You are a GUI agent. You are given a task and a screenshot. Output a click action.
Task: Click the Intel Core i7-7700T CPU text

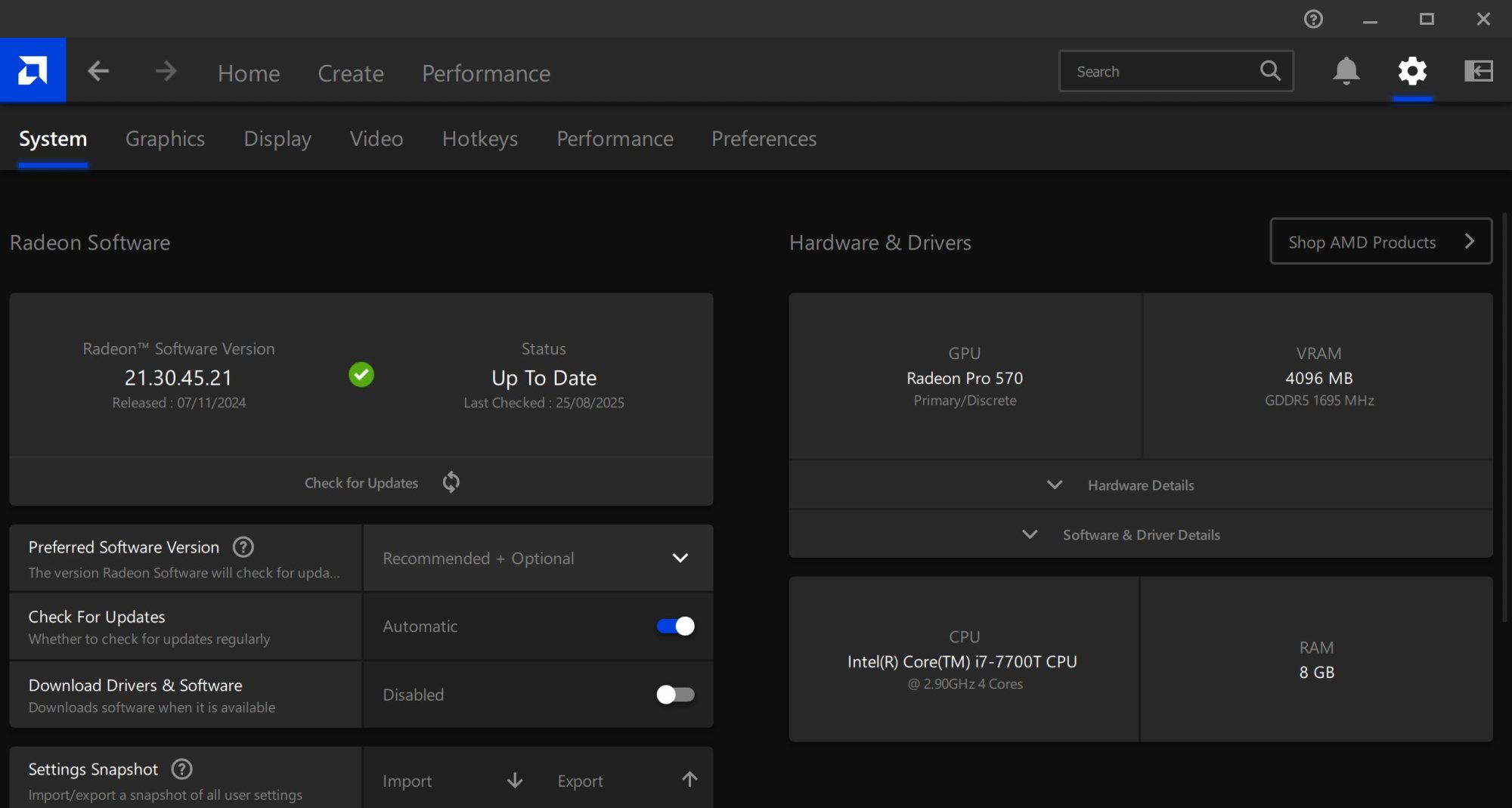coord(962,661)
